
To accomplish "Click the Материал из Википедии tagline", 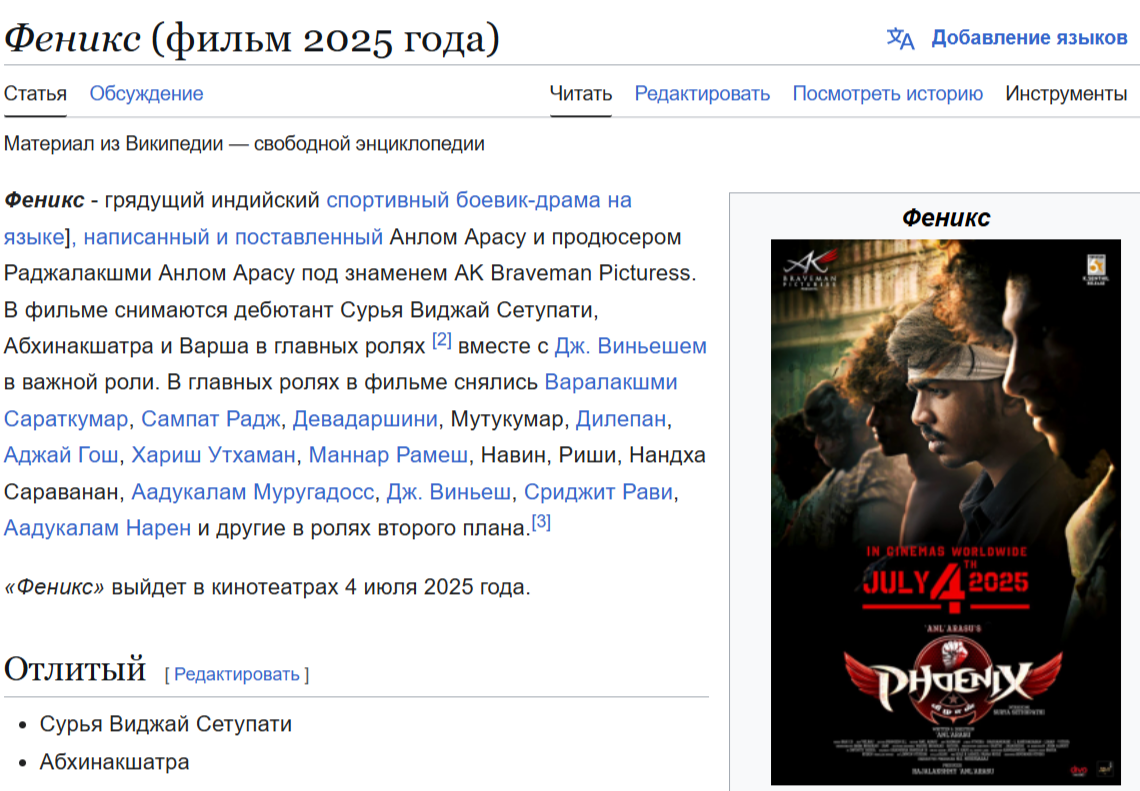I will click(x=244, y=144).
